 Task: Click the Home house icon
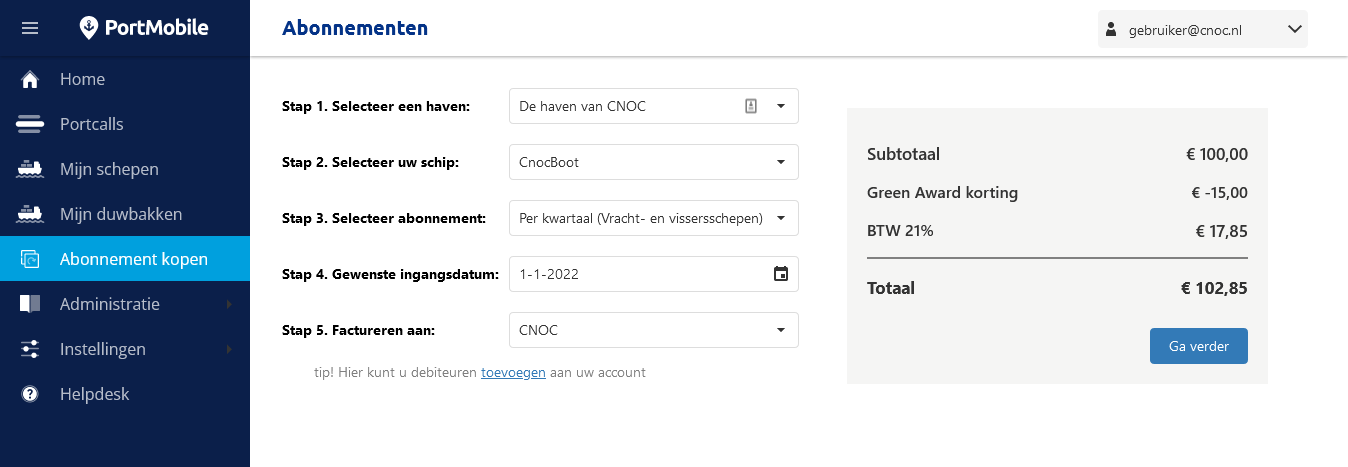tap(30, 80)
